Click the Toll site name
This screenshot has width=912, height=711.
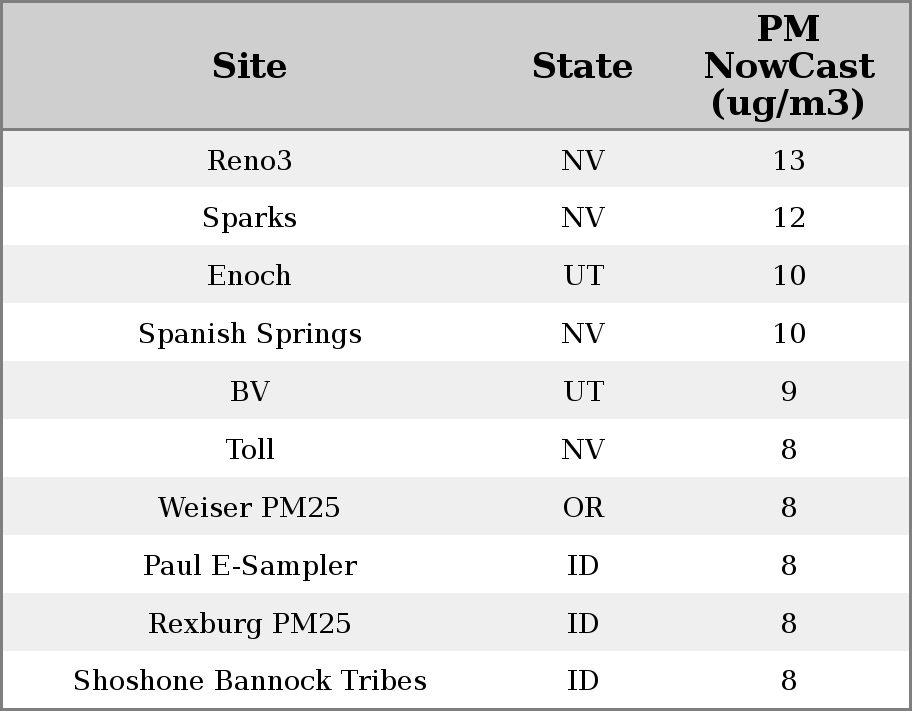[250, 450]
